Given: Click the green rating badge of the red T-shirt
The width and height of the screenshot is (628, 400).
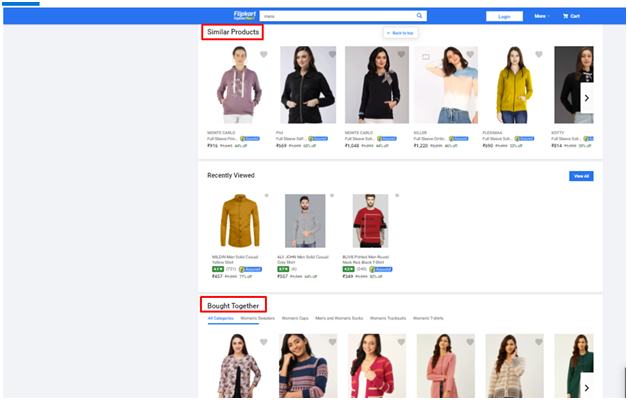Looking at the screenshot, I should point(348,269).
